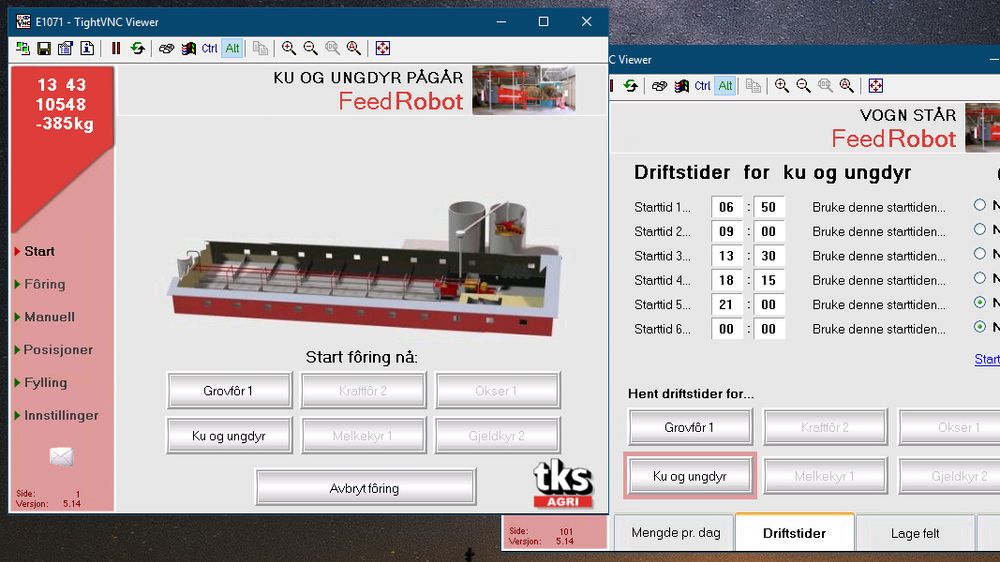Viewport: 1000px width, 562px height.
Task: Switch to Mengde pr. dag tab
Action: (675, 533)
